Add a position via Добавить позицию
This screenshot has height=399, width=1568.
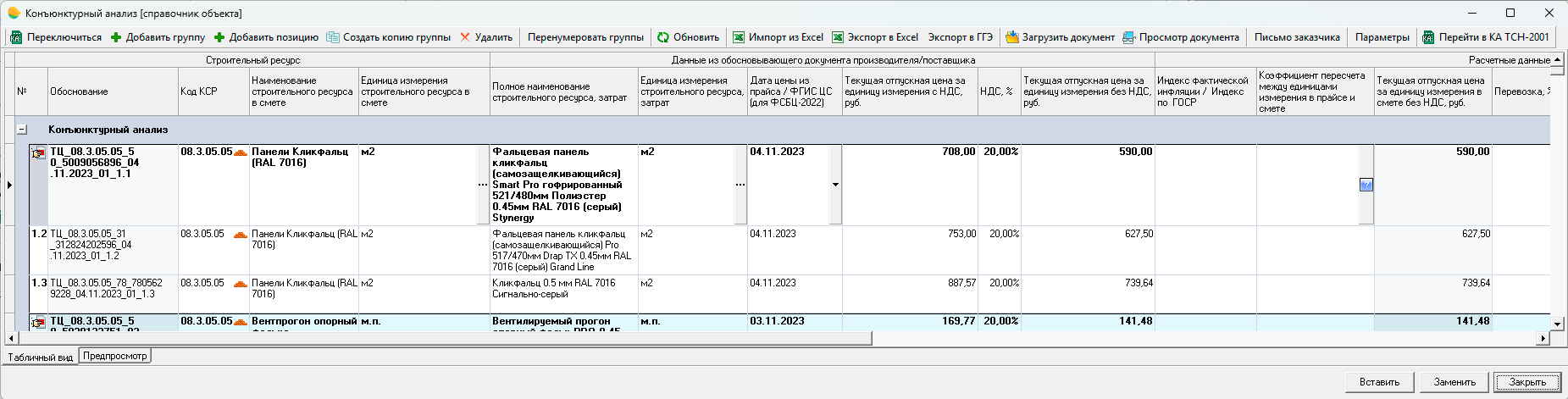[266, 37]
